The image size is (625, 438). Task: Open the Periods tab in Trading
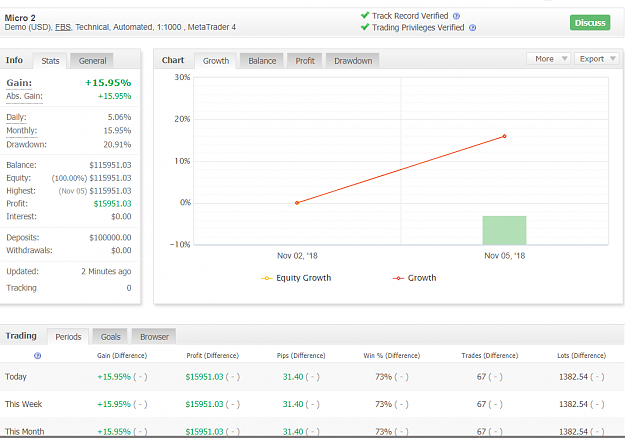tap(68, 337)
